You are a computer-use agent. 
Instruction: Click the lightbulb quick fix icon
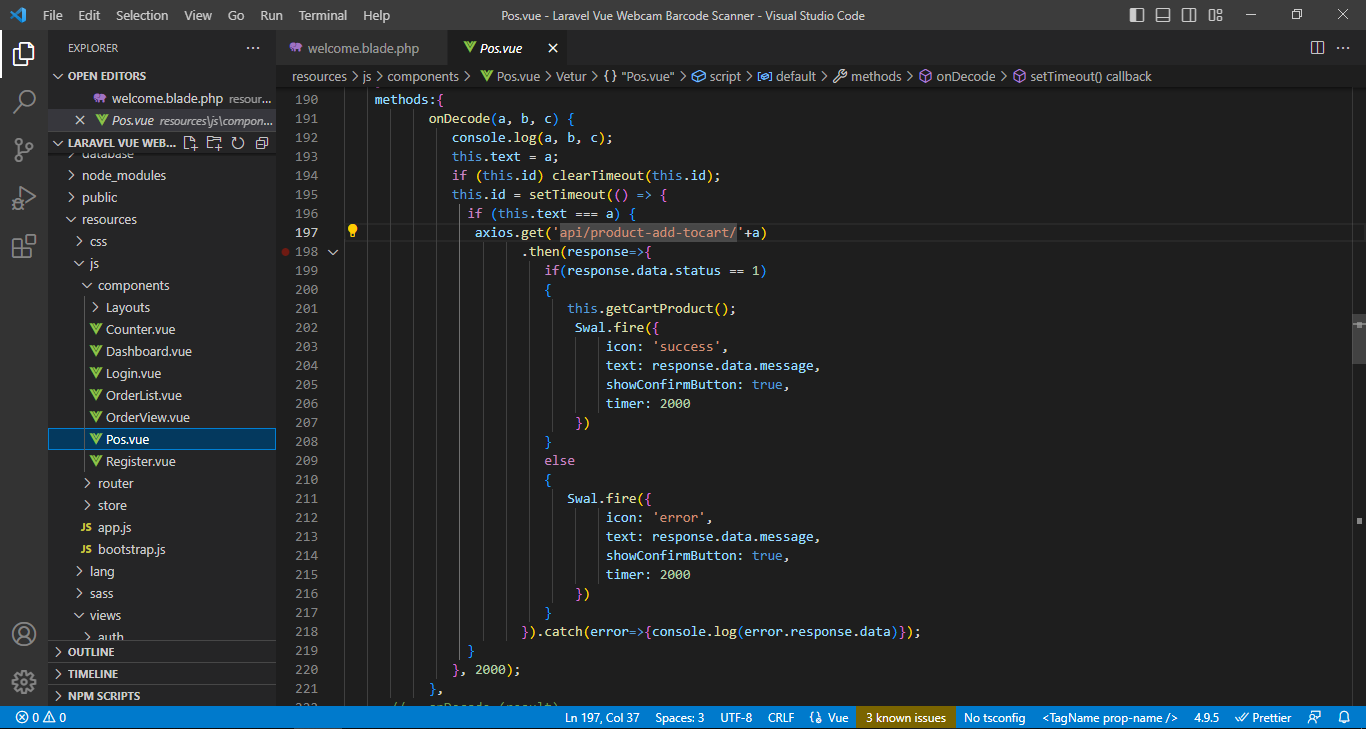[x=352, y=231]
